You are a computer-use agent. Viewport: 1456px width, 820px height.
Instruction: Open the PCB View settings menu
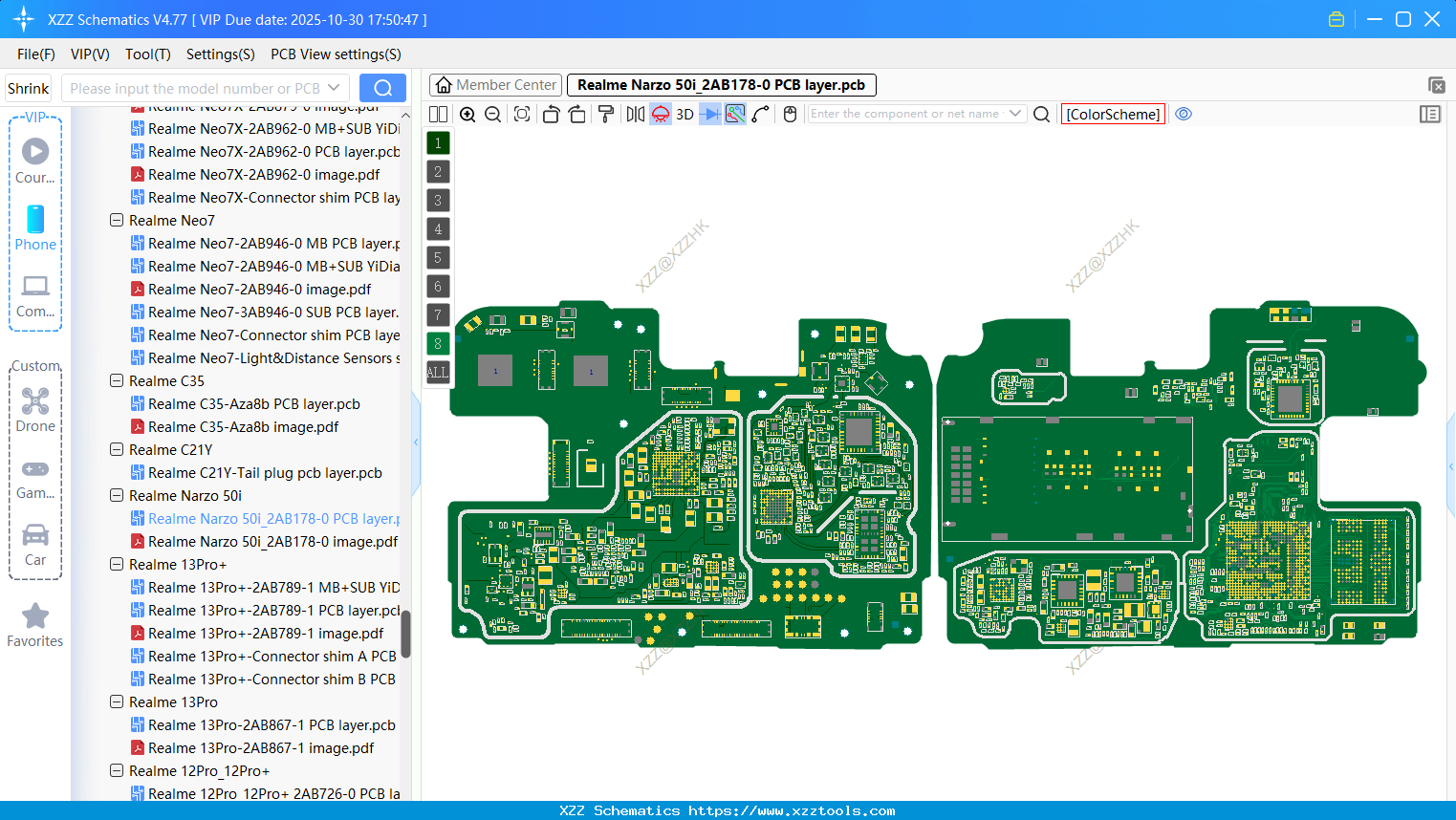[x=335, y=54]
